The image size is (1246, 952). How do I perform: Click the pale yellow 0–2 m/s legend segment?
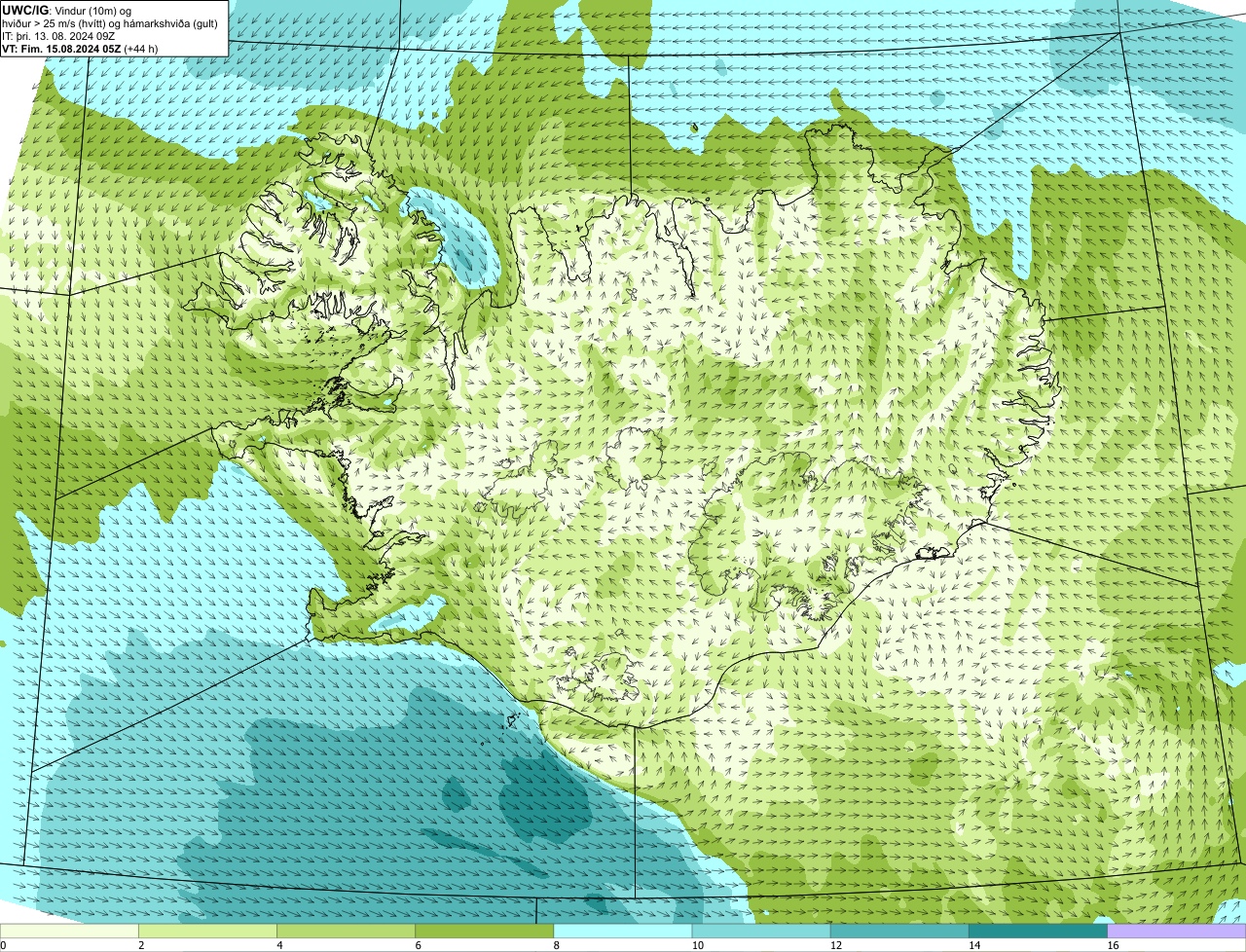pyautogui.click(x=69, y=931)
